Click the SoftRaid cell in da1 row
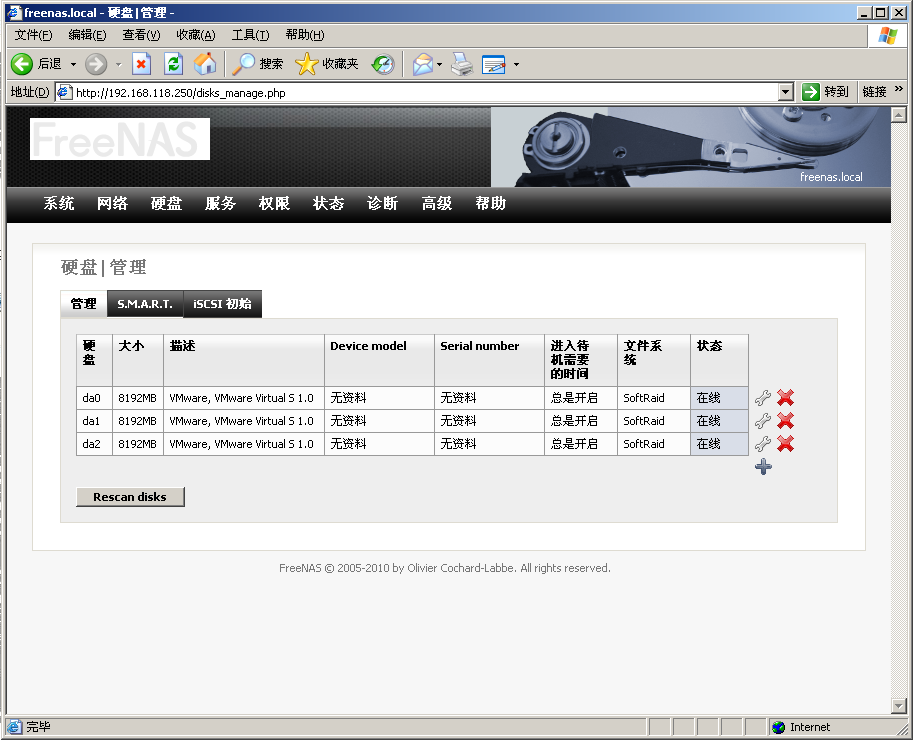Viewport: 914px width, 740px height. (653, 421)
